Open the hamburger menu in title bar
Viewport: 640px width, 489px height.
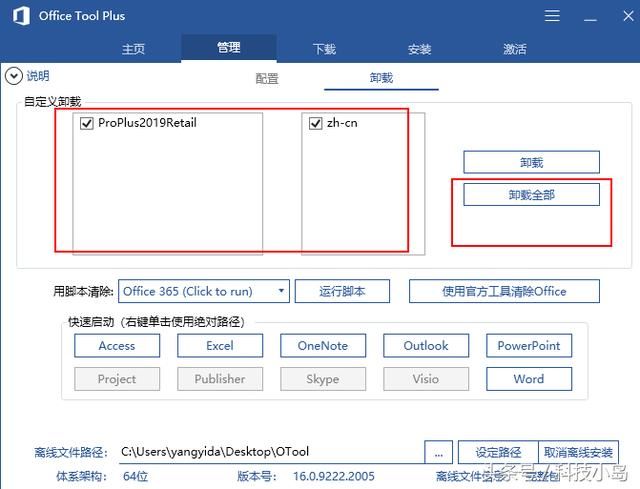(x=552, y=16)
